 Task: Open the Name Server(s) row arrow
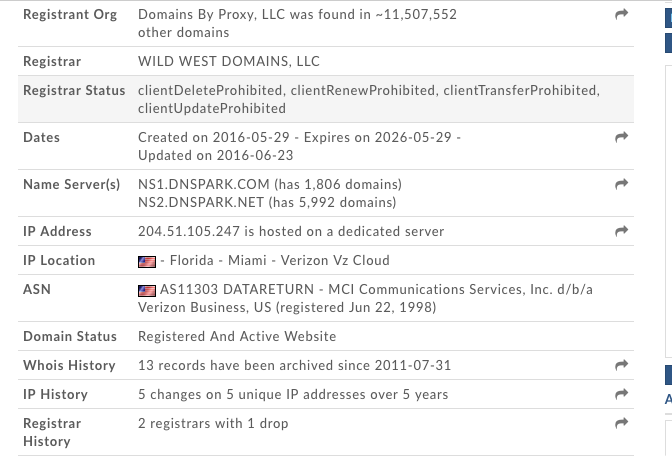tap(621, 184)
